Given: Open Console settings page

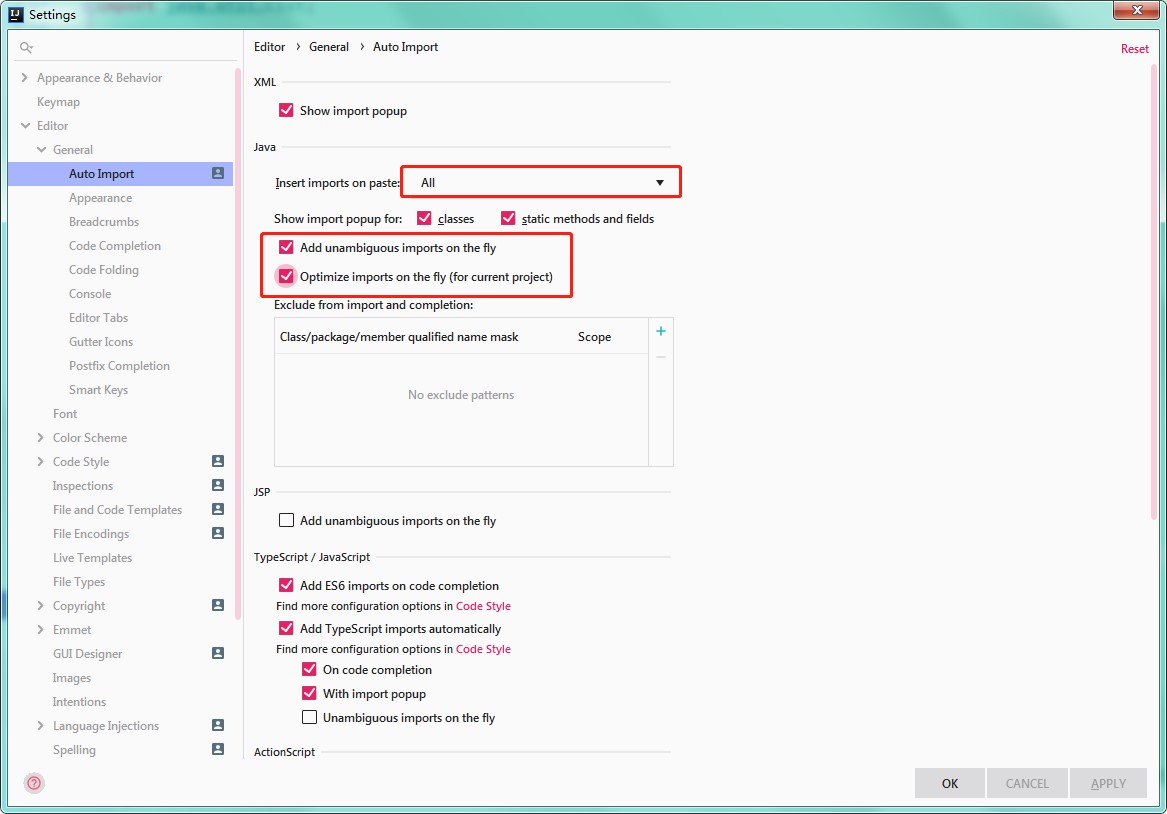Looking at the screenshot, I should (90, 294).
